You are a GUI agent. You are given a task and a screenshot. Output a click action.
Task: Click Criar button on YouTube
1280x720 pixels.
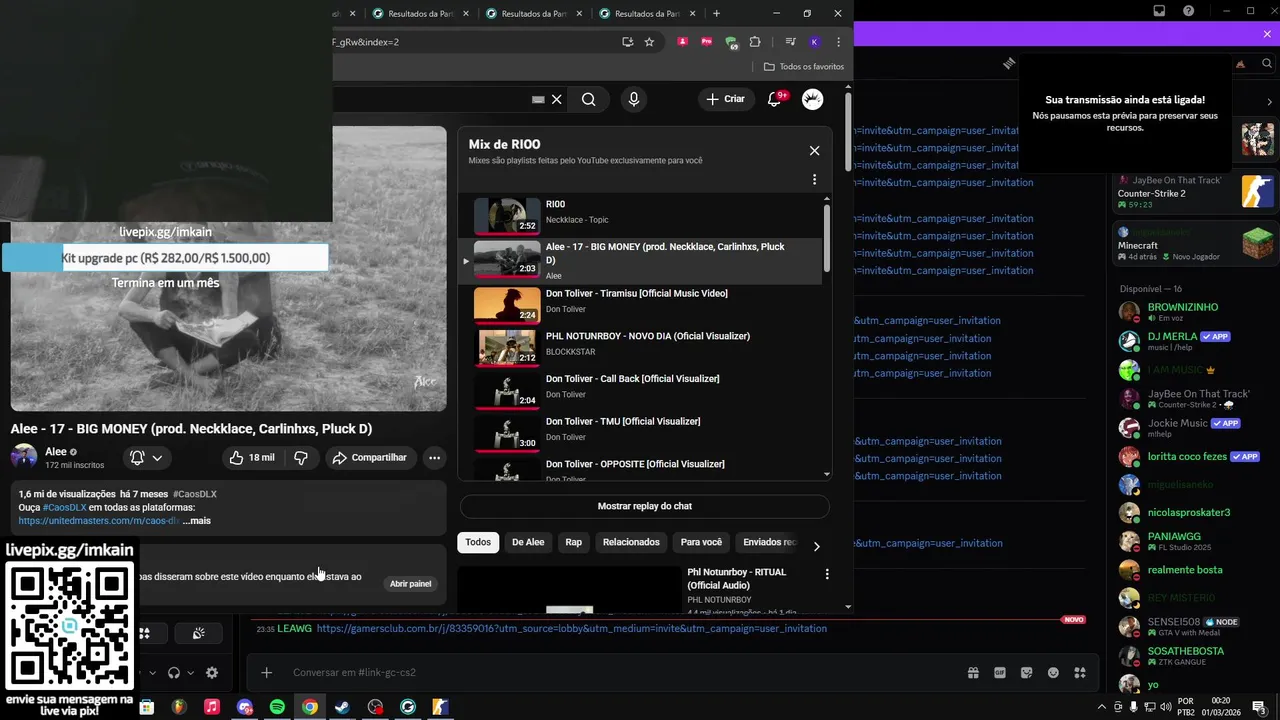[725, 99]
